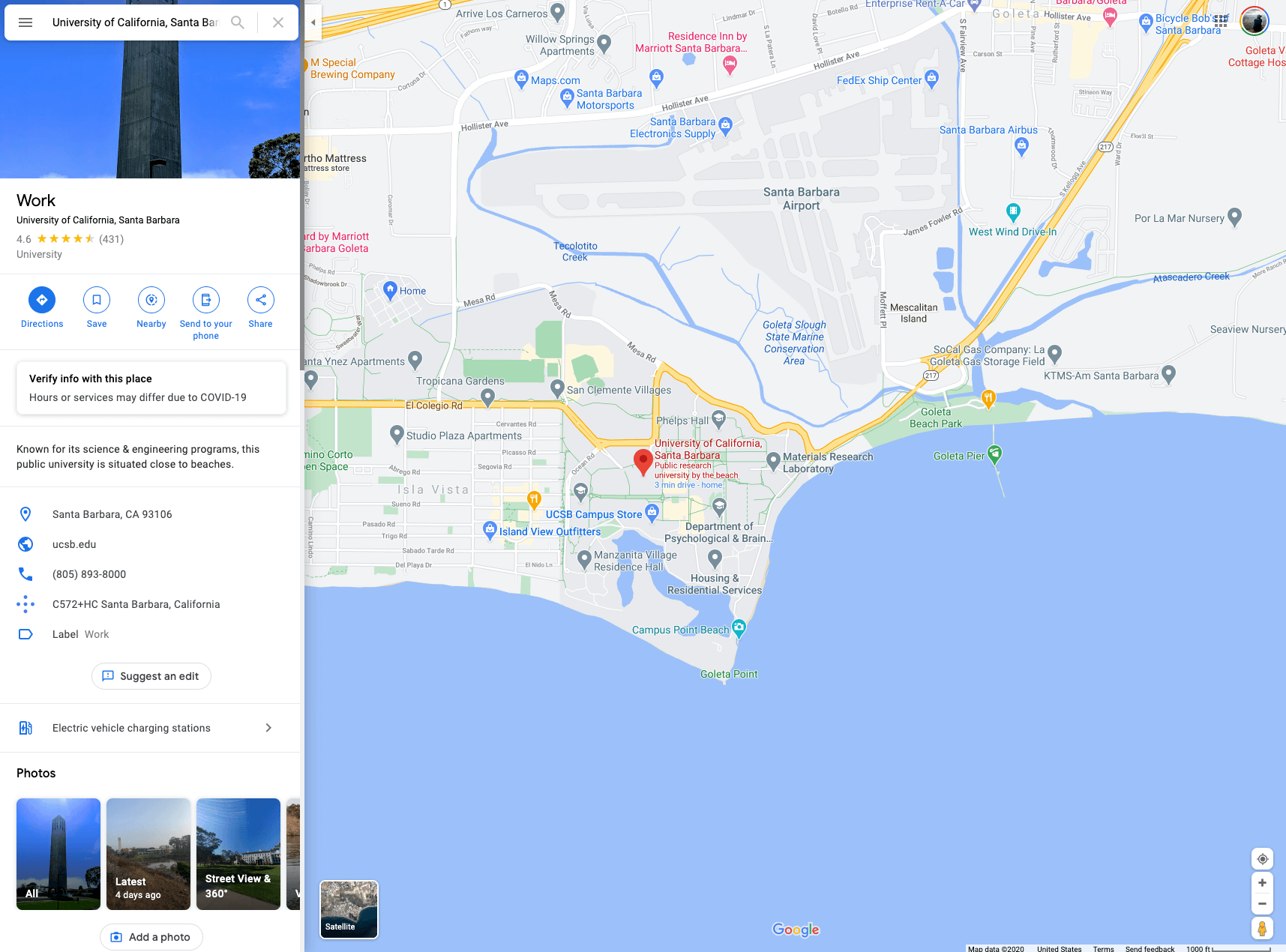Collapse the side panel arrow
The width and height of the screenshot is (1286, 952).
coord(313,22)
